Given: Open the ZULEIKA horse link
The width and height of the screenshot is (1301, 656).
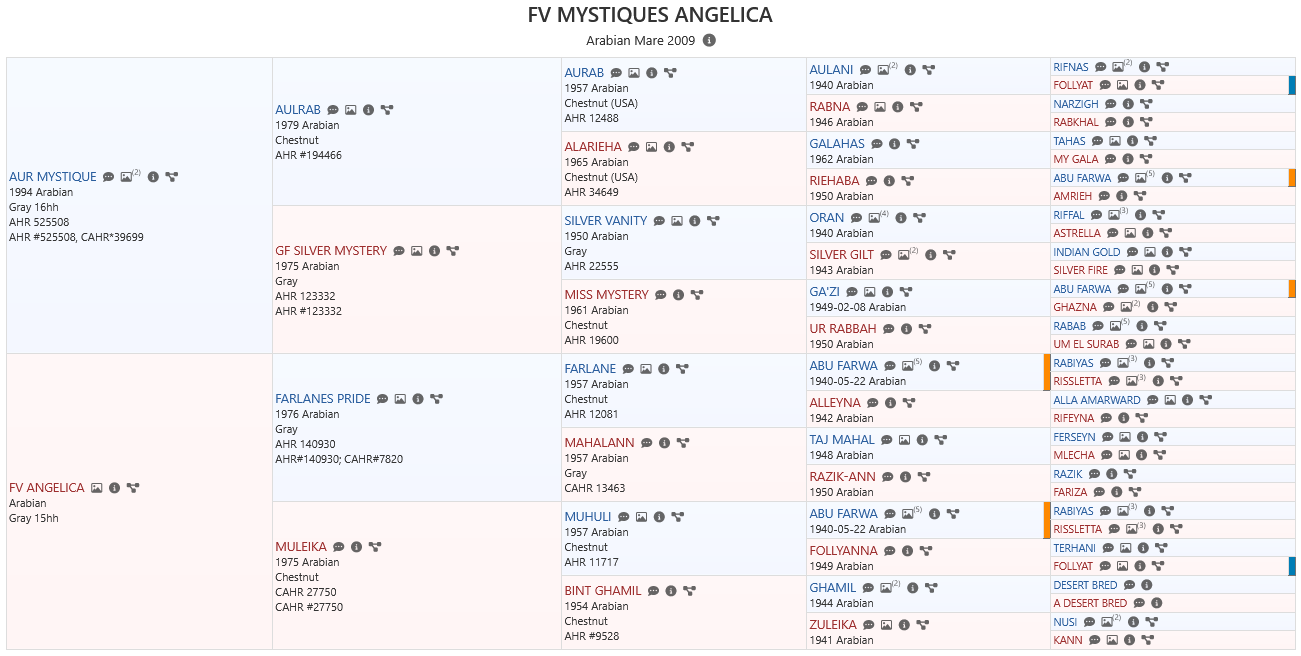Looking at the screenshot, I should 833,625.
